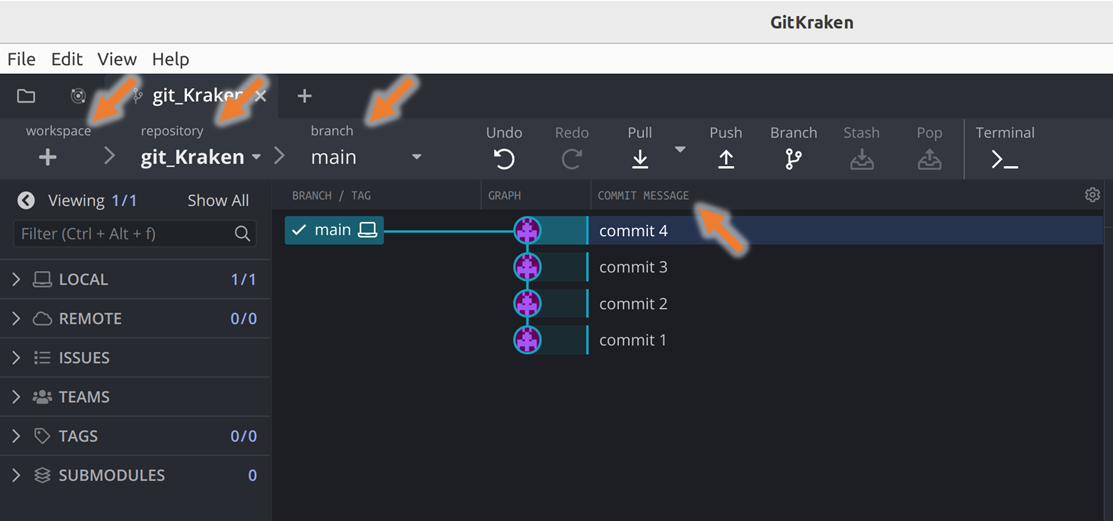Select commit 4 avatar node in graph
1113x521 pixels.
point(527,230)
